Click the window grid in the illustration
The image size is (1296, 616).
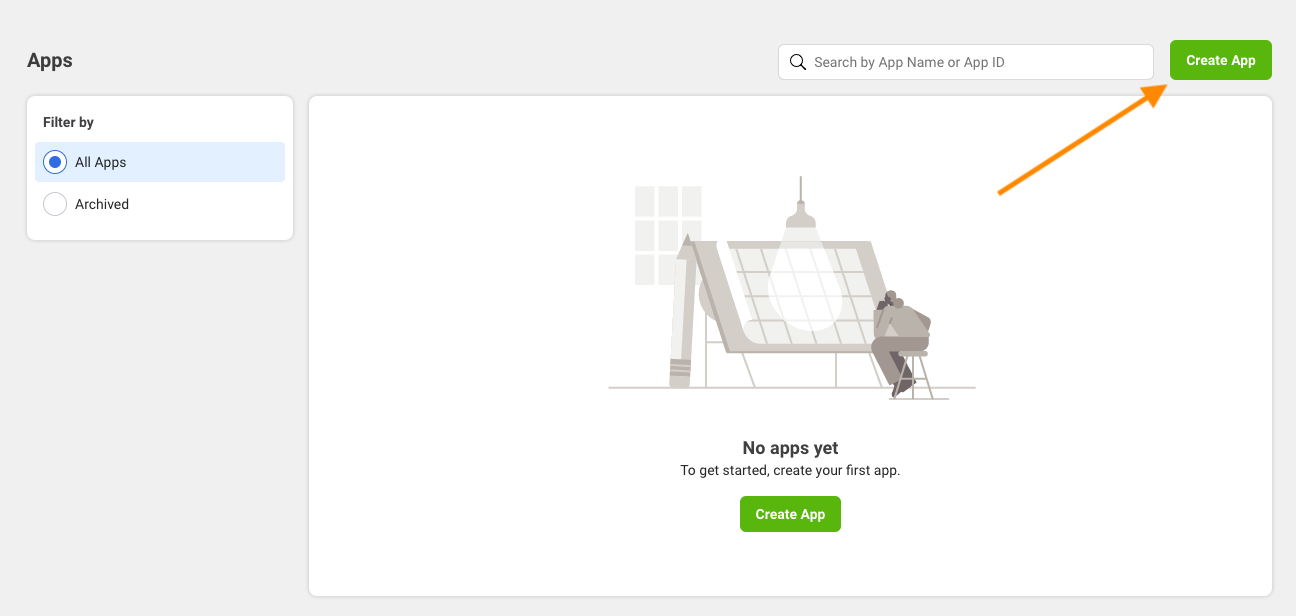(669, 235)
